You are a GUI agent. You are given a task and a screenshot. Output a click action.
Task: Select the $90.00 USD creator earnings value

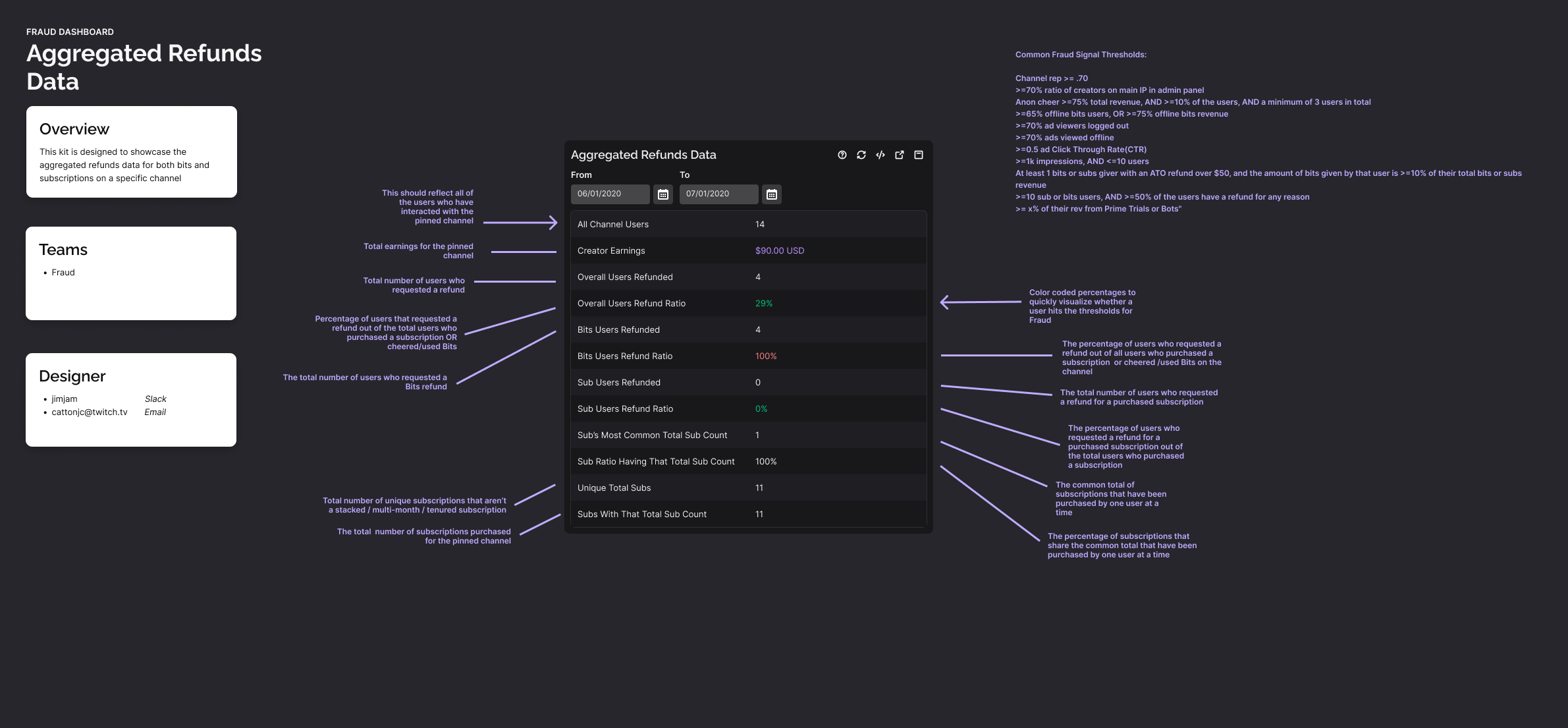click(x=780, y=250)
